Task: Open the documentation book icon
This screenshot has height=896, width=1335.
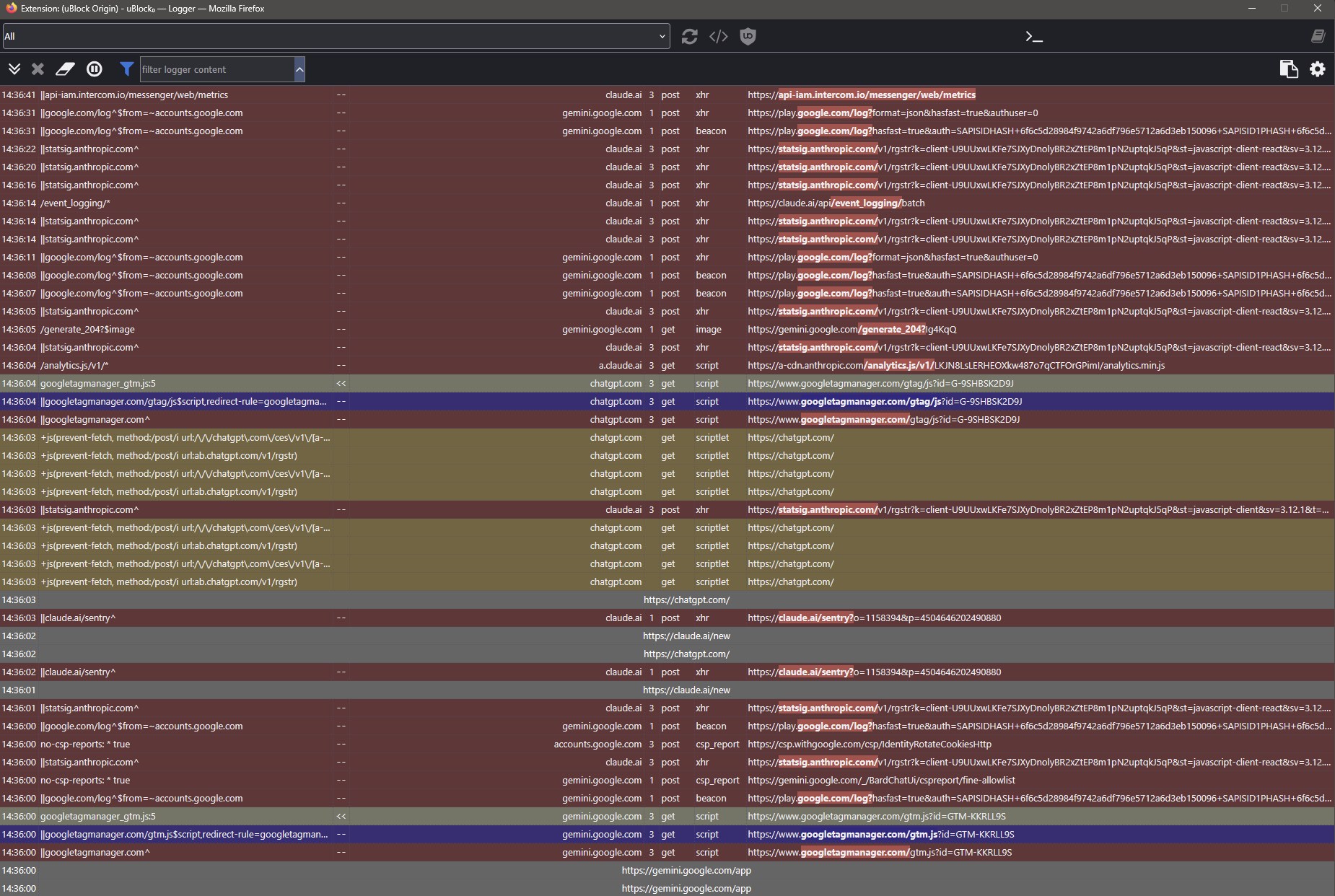Action: [x=1318, y=36]
